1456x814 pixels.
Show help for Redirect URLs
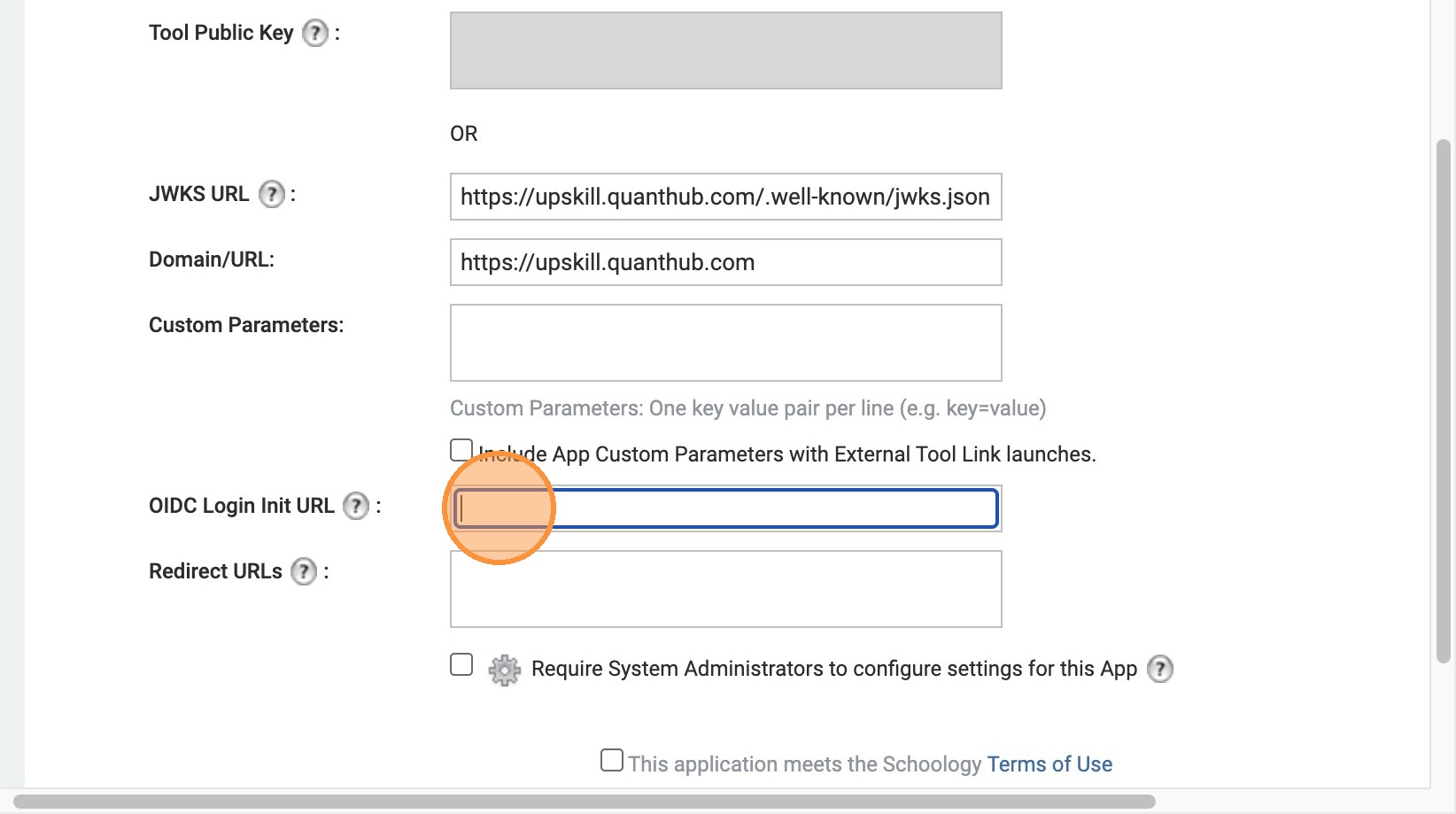pyautogui.click(x=304, y=572)
